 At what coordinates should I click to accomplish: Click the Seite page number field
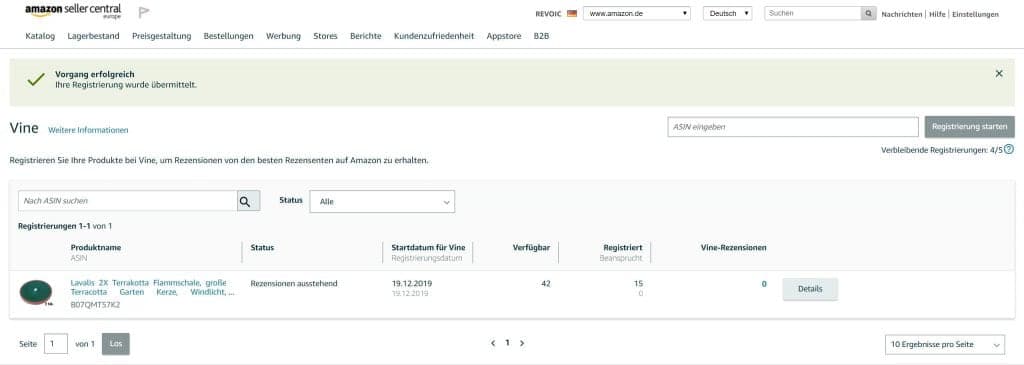56,343
